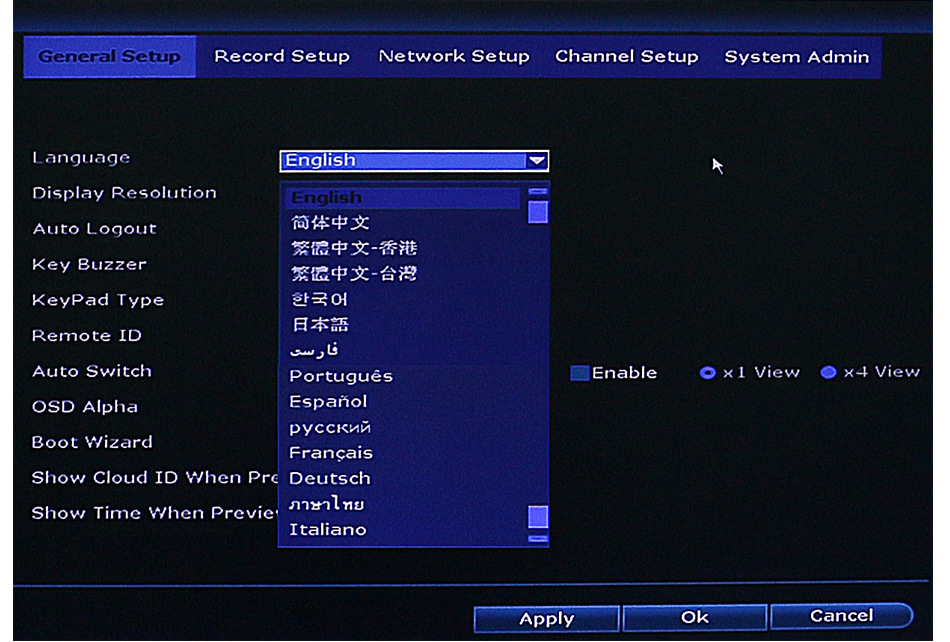Click language list scroll-down arrow
Screen dimensions: 950x642
[x=538, y=538]
